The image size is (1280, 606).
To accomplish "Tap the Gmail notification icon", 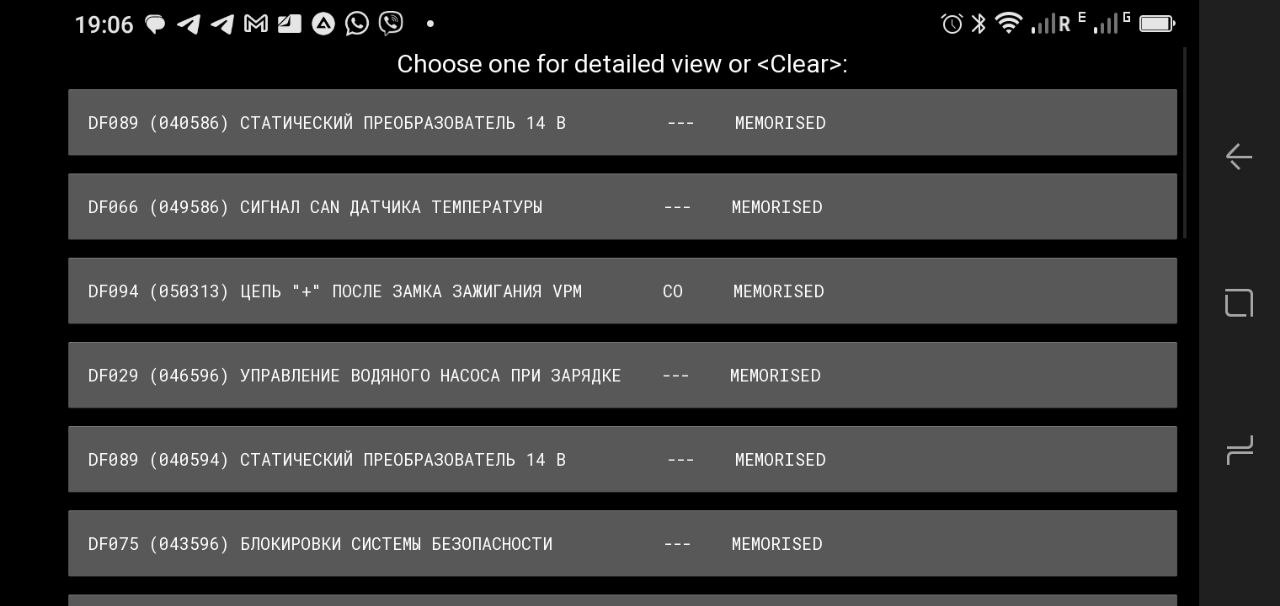I will point(256,23).
